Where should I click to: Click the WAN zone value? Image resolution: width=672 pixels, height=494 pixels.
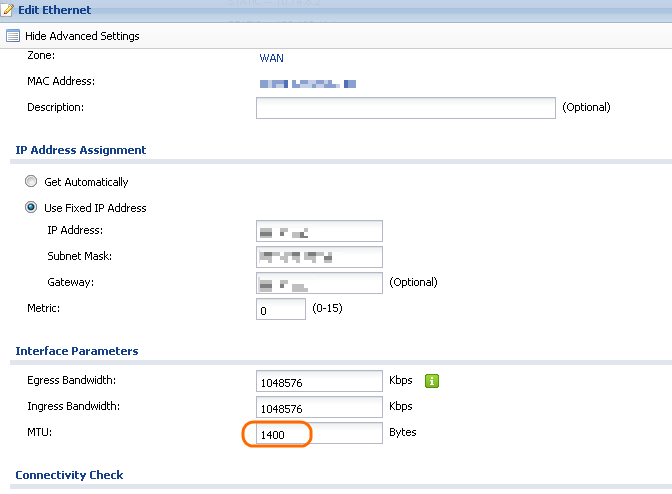click(271, 58)
